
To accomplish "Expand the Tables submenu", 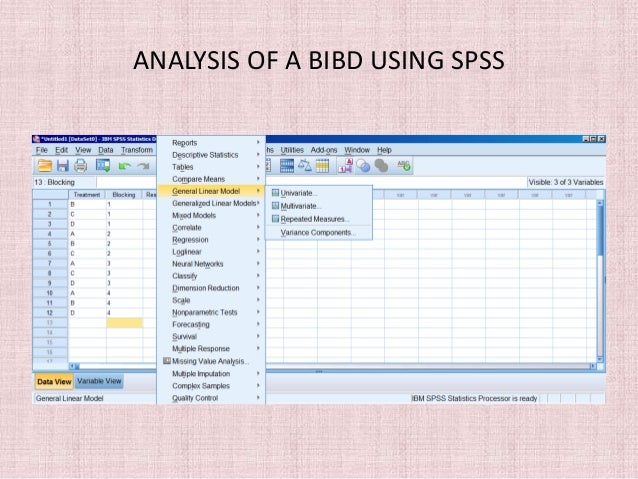I will click(211, 167).
